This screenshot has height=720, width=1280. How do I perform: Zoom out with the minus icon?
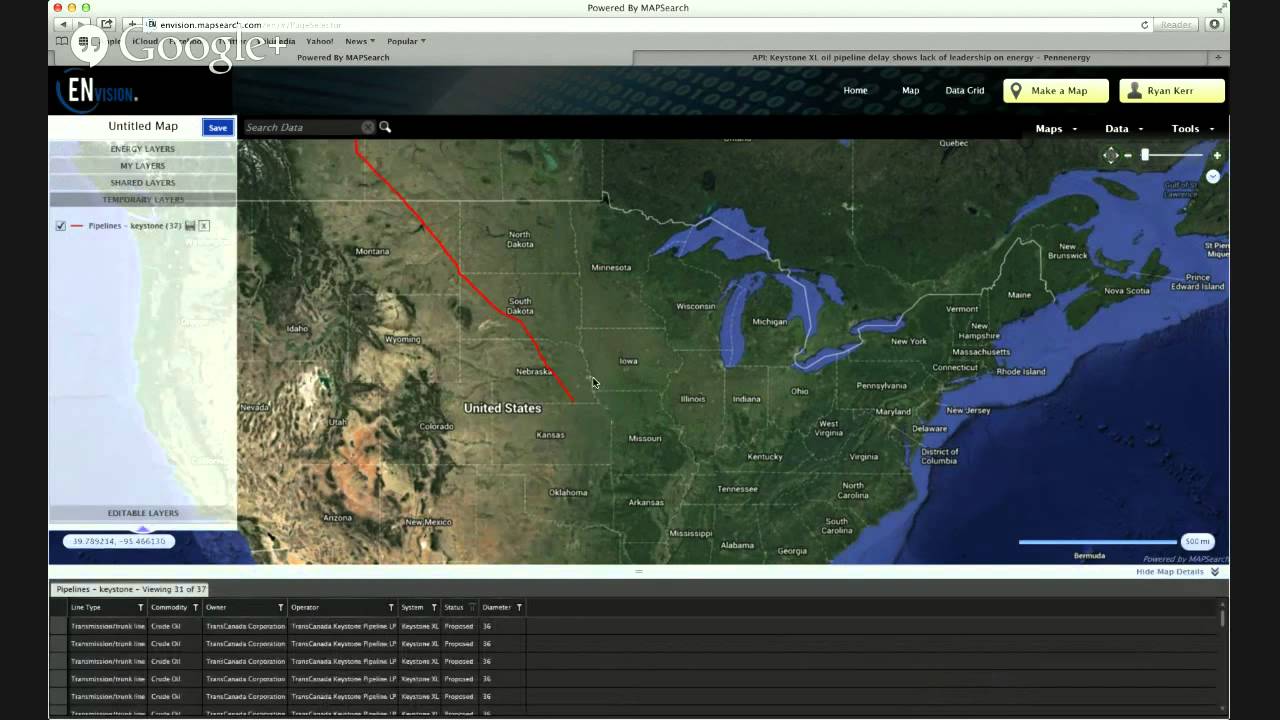(1128, 155)
